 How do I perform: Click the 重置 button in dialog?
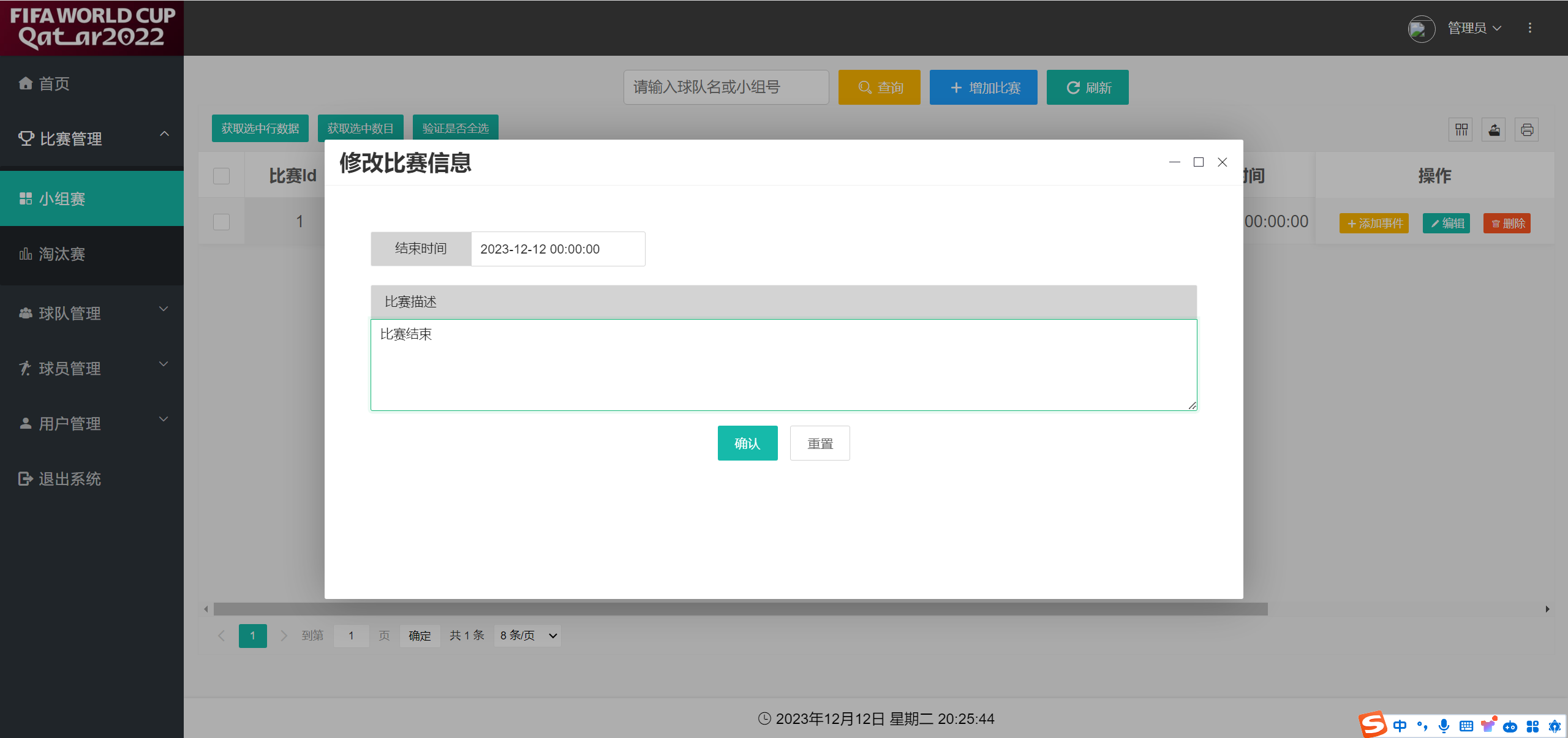pos(820,443)
